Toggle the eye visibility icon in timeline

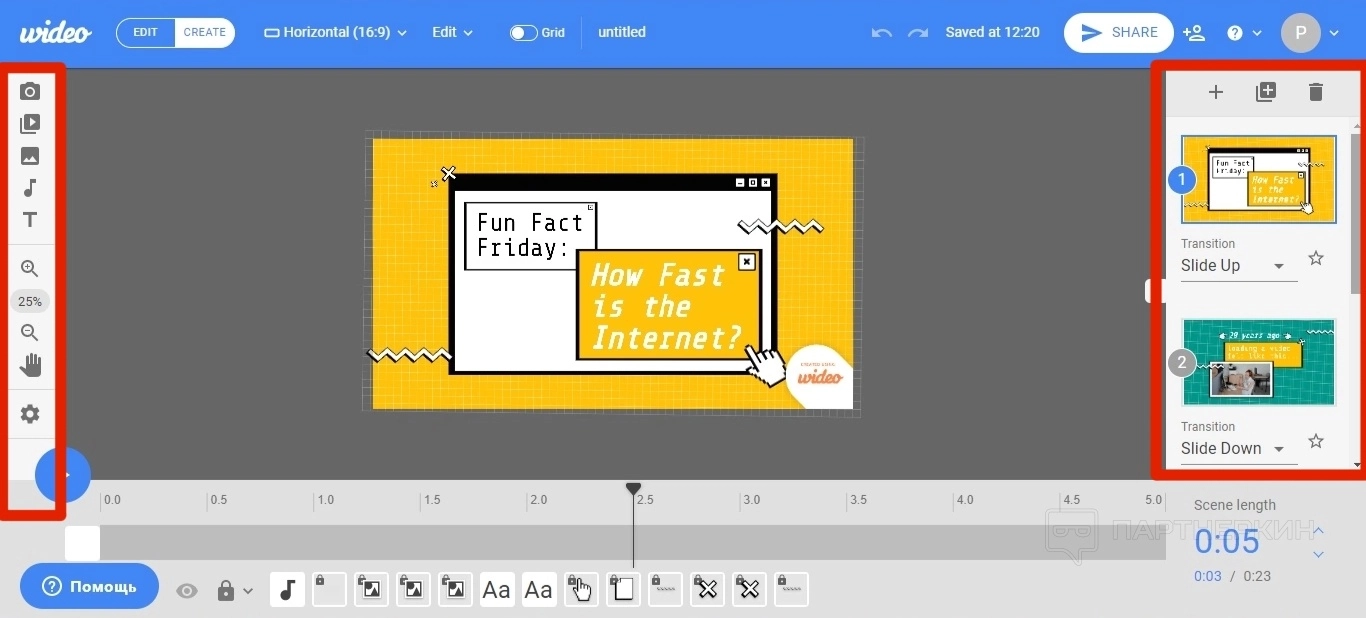(x=187, y=591)
